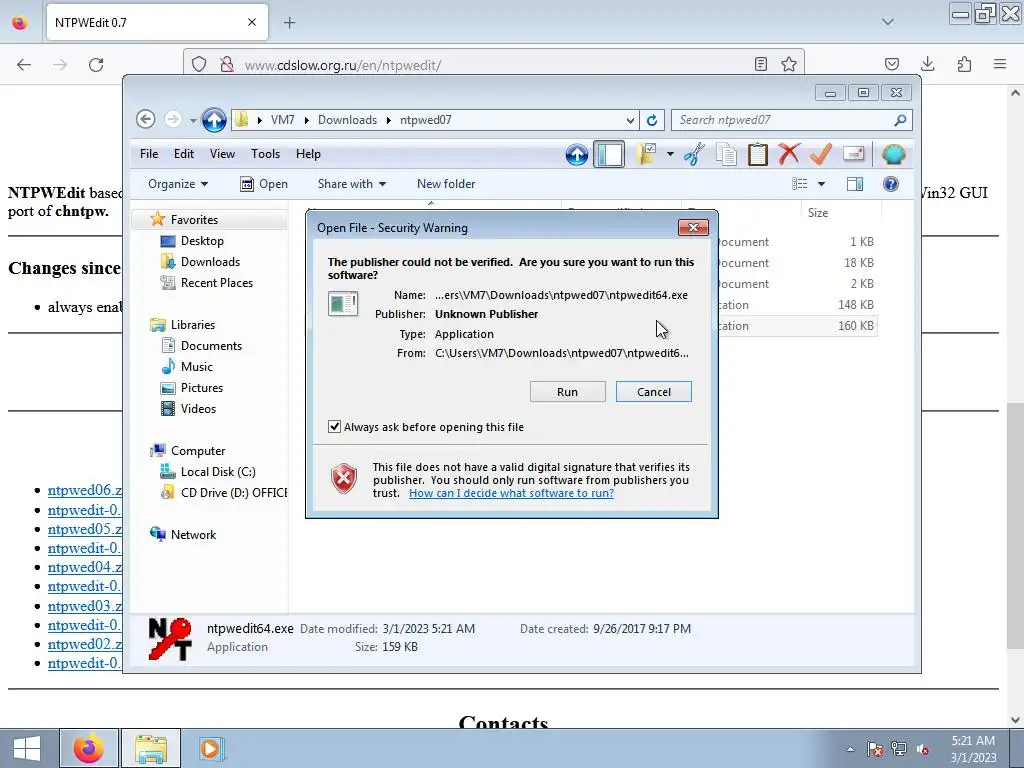Click the Explorer Back arrow button
The width and height of the screenshot is (1024, 768).
pos(146,120)
